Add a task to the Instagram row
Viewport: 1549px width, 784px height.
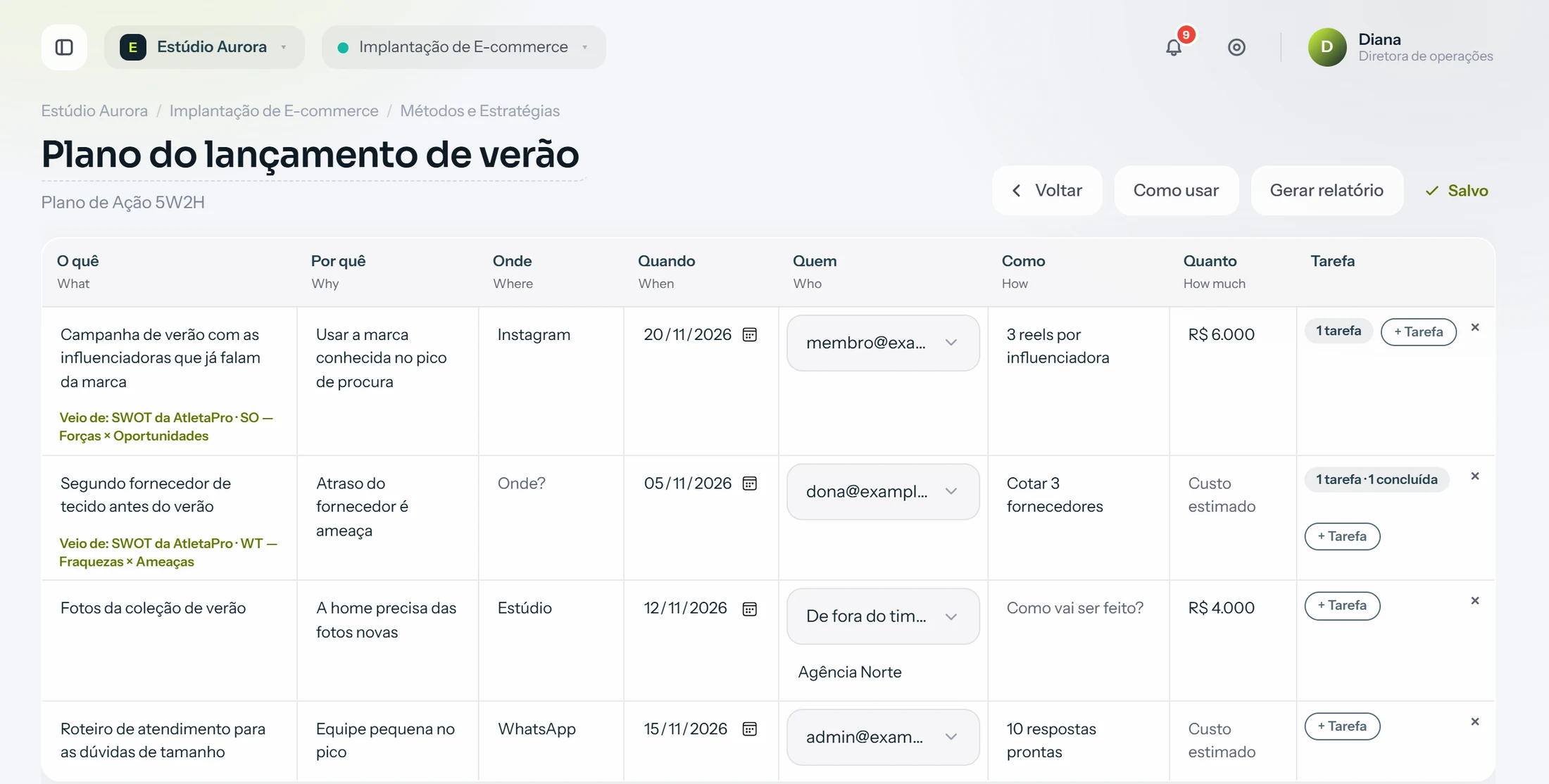point(1418,332)
